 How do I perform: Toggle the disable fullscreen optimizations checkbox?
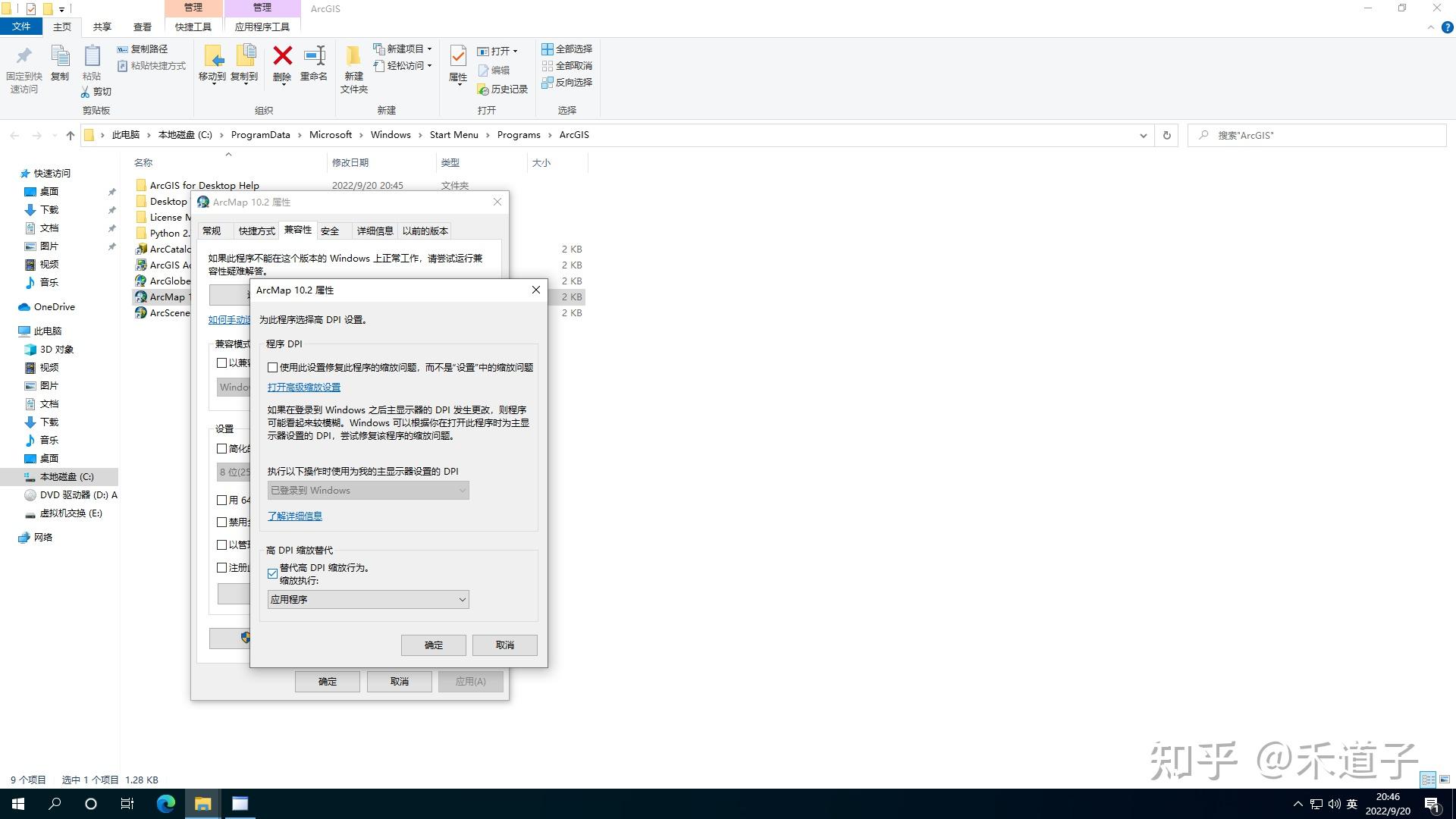pos(222,522)
